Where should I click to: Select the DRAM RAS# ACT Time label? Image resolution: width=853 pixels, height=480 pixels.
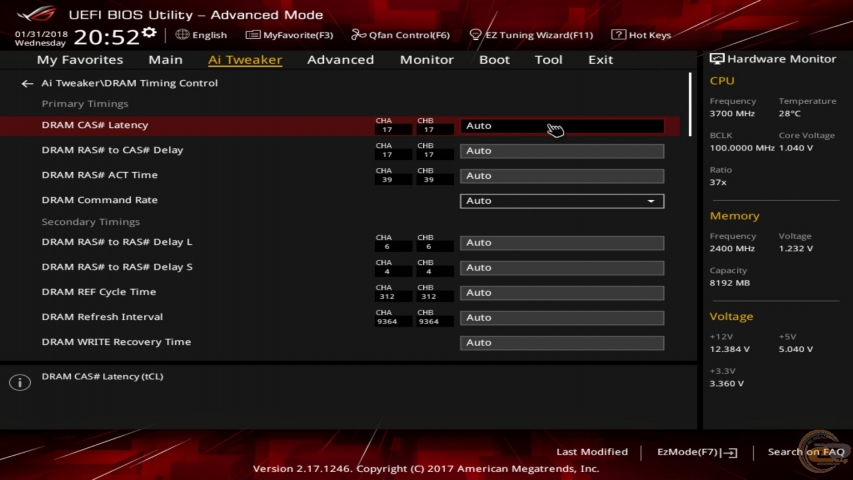(100, 175)
